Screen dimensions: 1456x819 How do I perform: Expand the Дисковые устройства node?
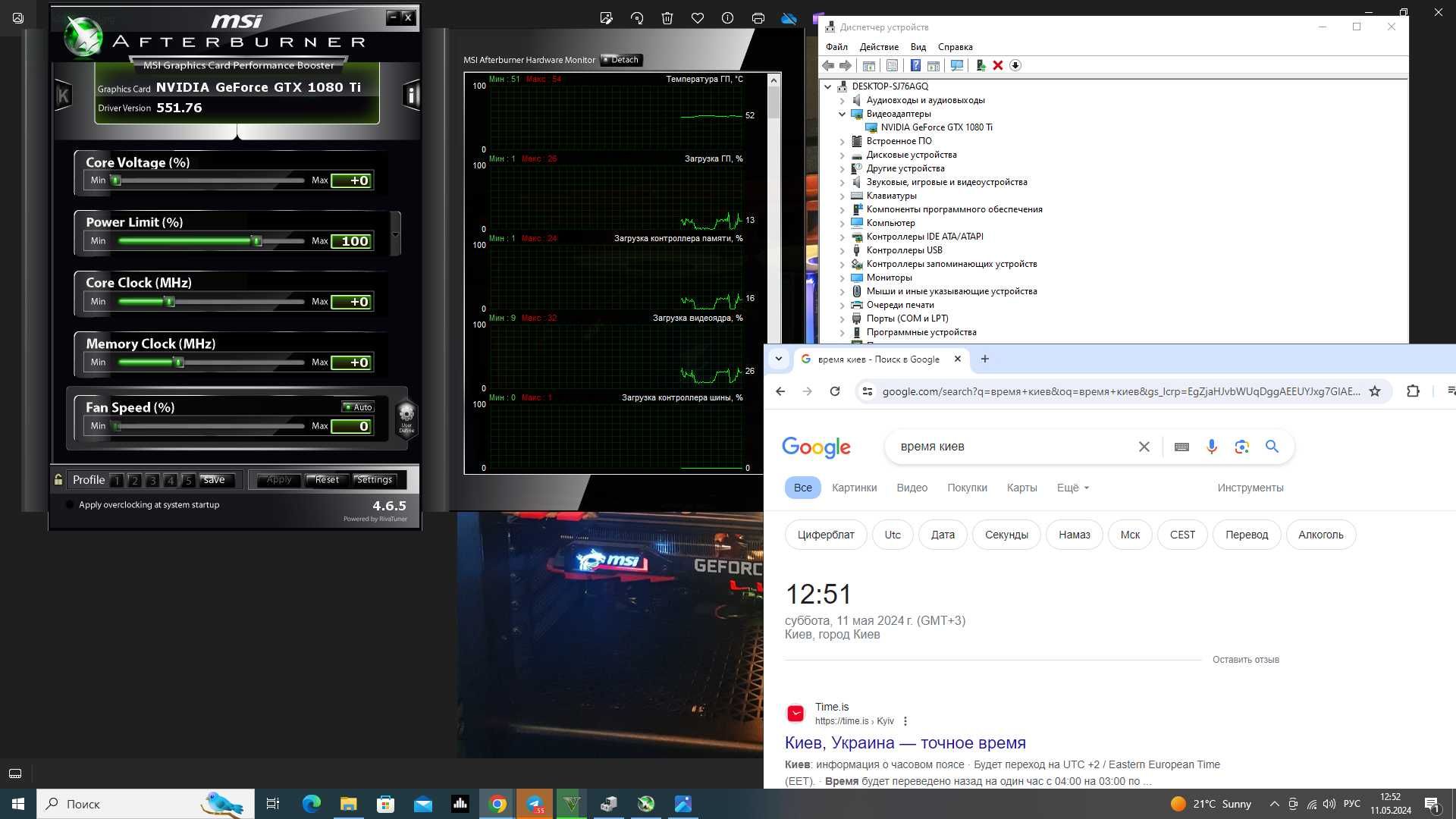[842, 155]
